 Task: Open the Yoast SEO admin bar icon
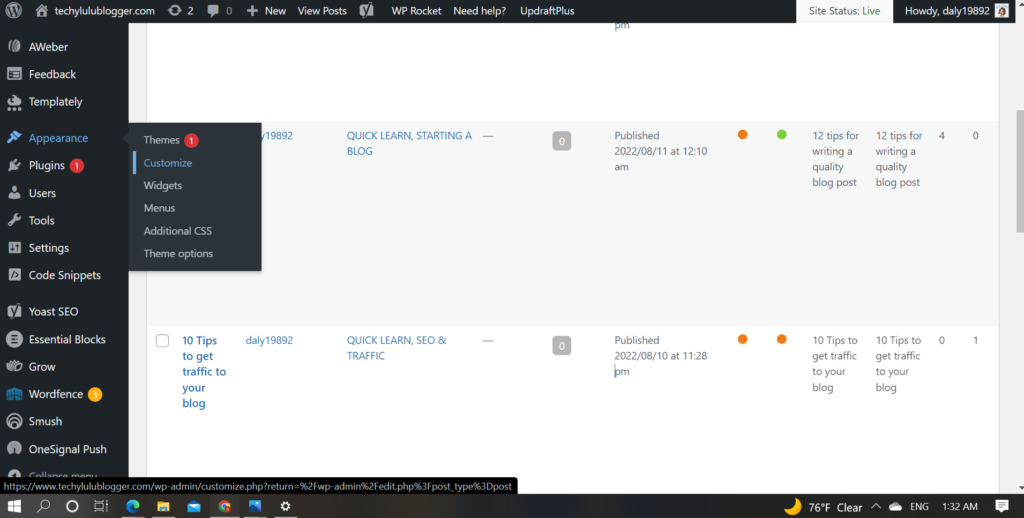pos(367,11)
